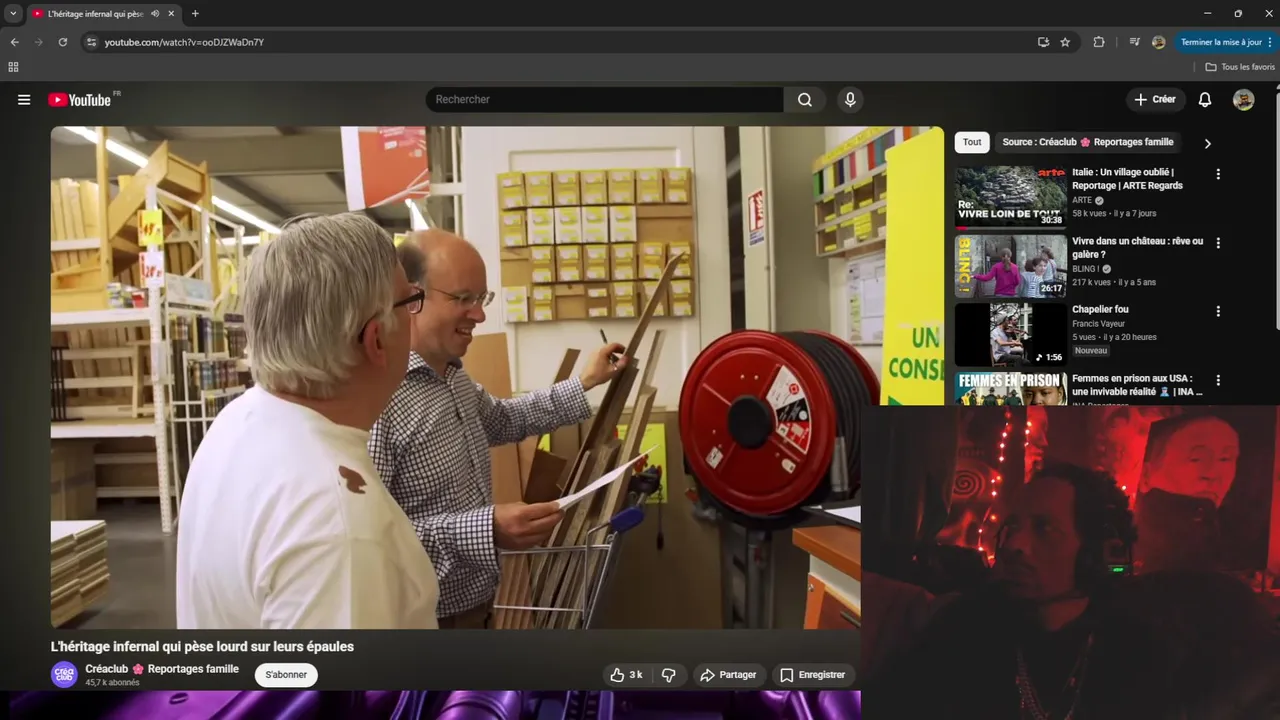Open the YouTube hamburger guide menu
1280x720 pixels.
click(24, 100)
